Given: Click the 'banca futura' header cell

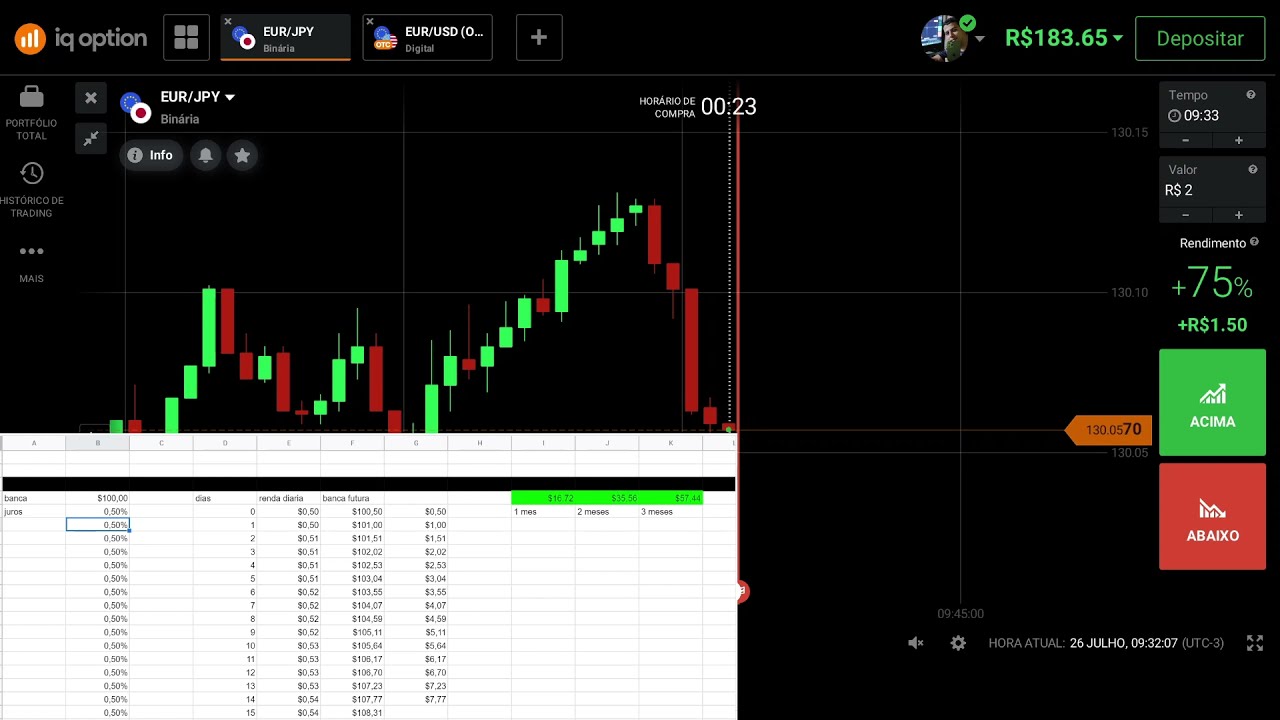Looking at the screenshot, I should (x=352, y=498).
